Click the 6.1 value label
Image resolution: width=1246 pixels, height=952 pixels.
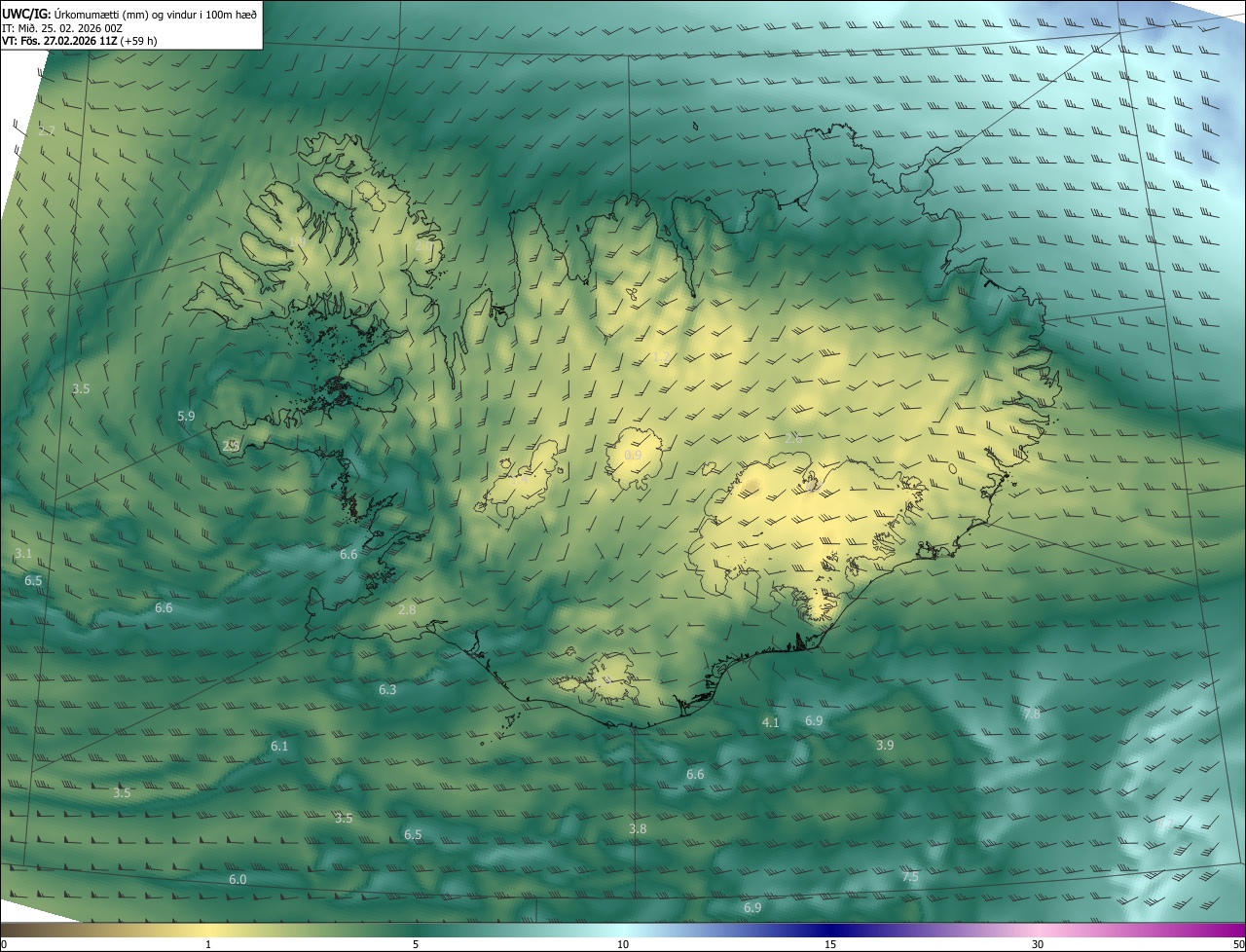(x=279, y=746)
